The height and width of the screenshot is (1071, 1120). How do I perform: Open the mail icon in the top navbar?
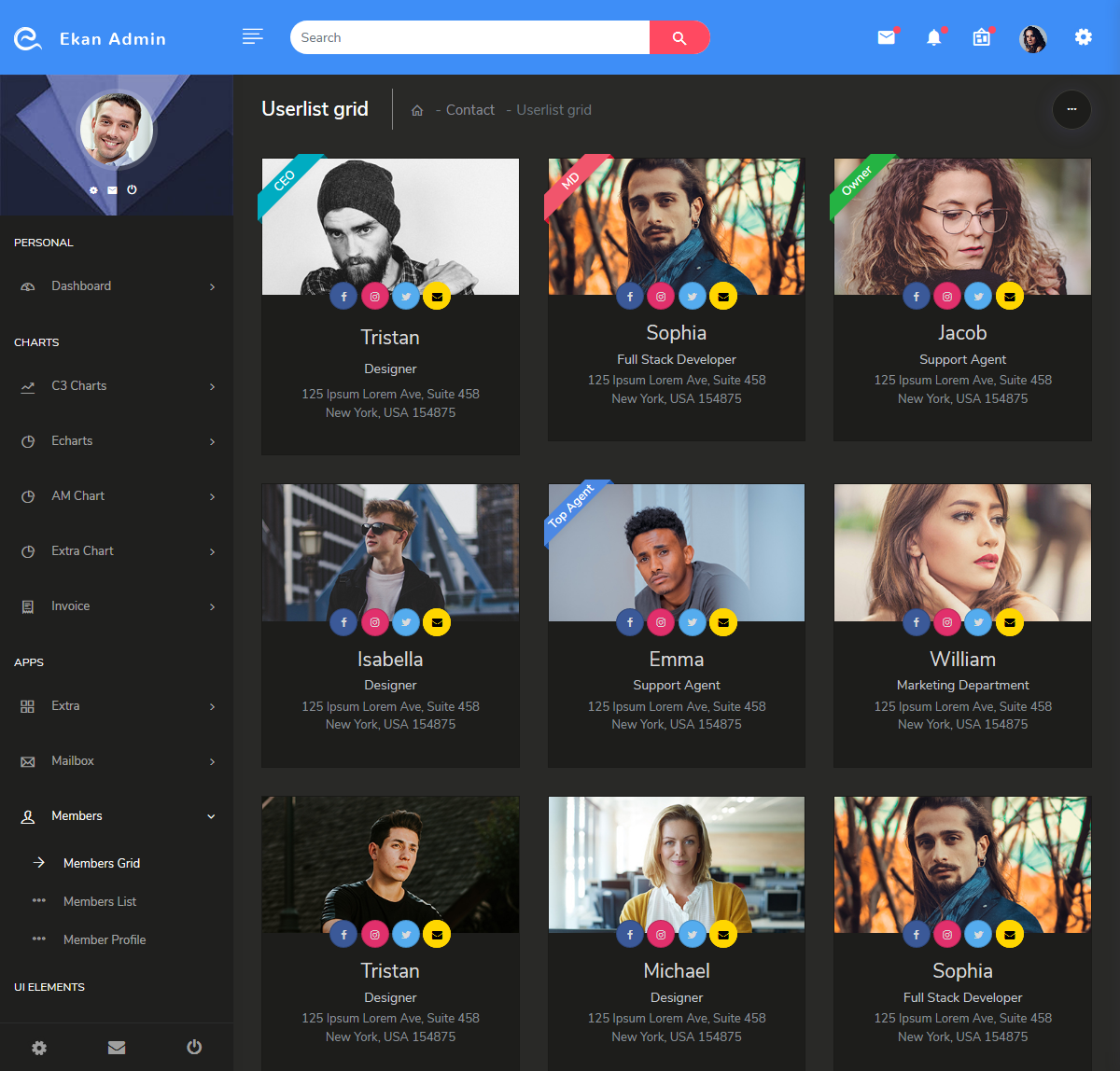(886, 37)
